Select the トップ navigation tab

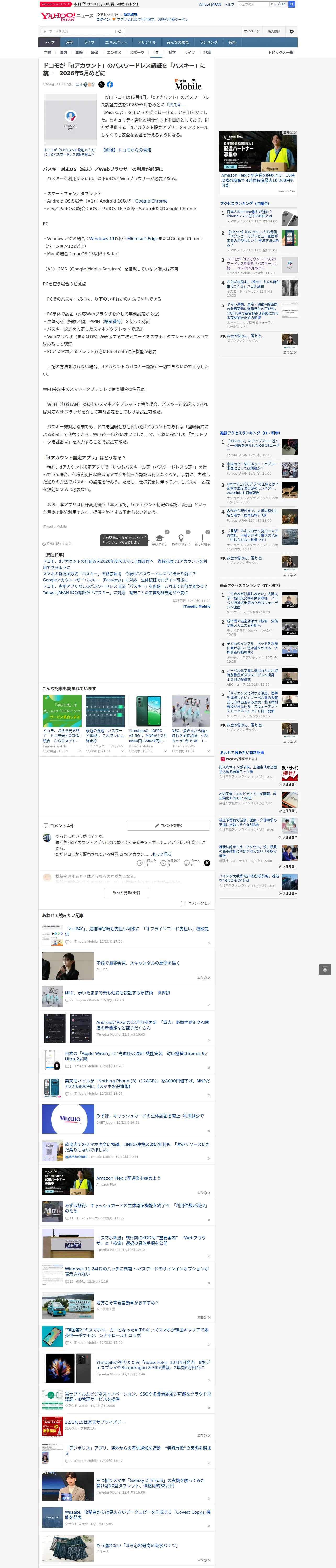point(49,43)
